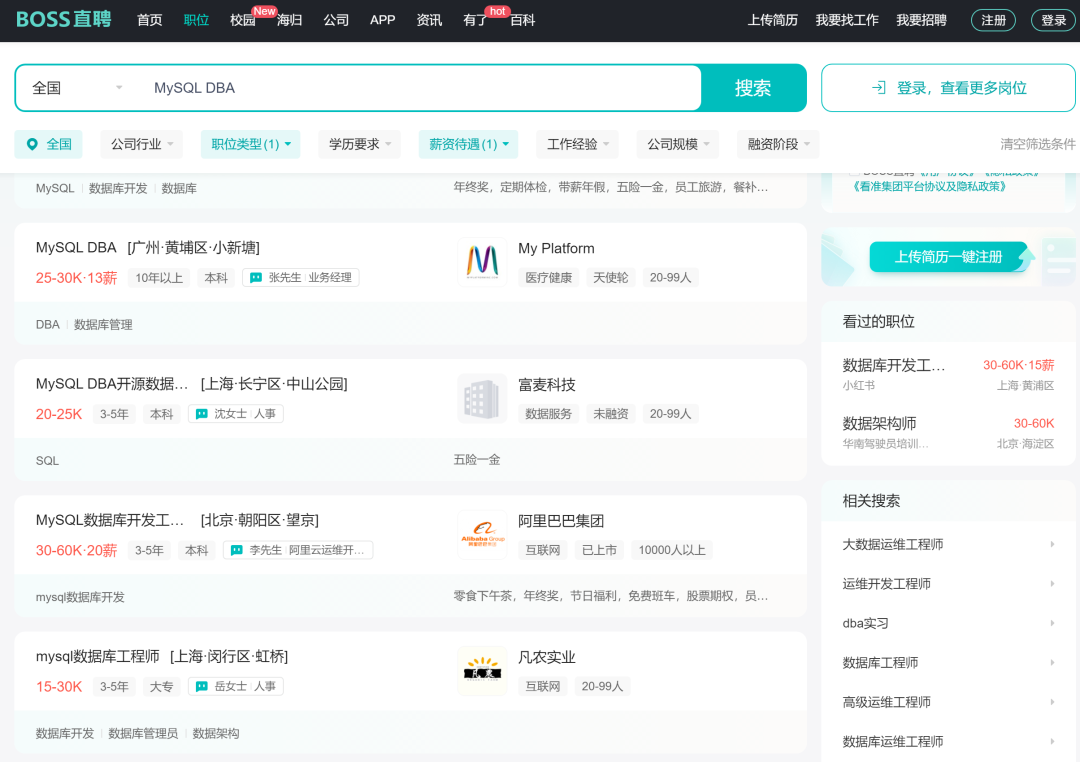This screenshot has width=1080, height=762.
Task: Click 上传简历 link in header
Action: click(x=773, y=20)
